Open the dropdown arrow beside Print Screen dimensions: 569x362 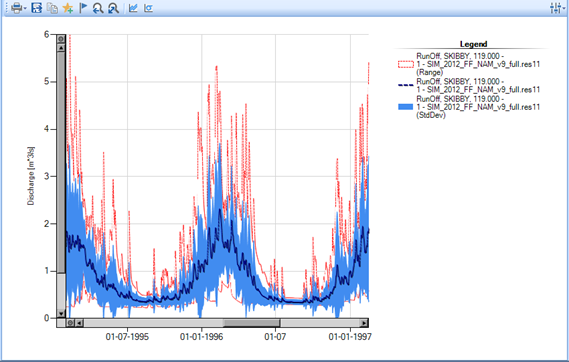pyautogui.click(x=25, y=8)
